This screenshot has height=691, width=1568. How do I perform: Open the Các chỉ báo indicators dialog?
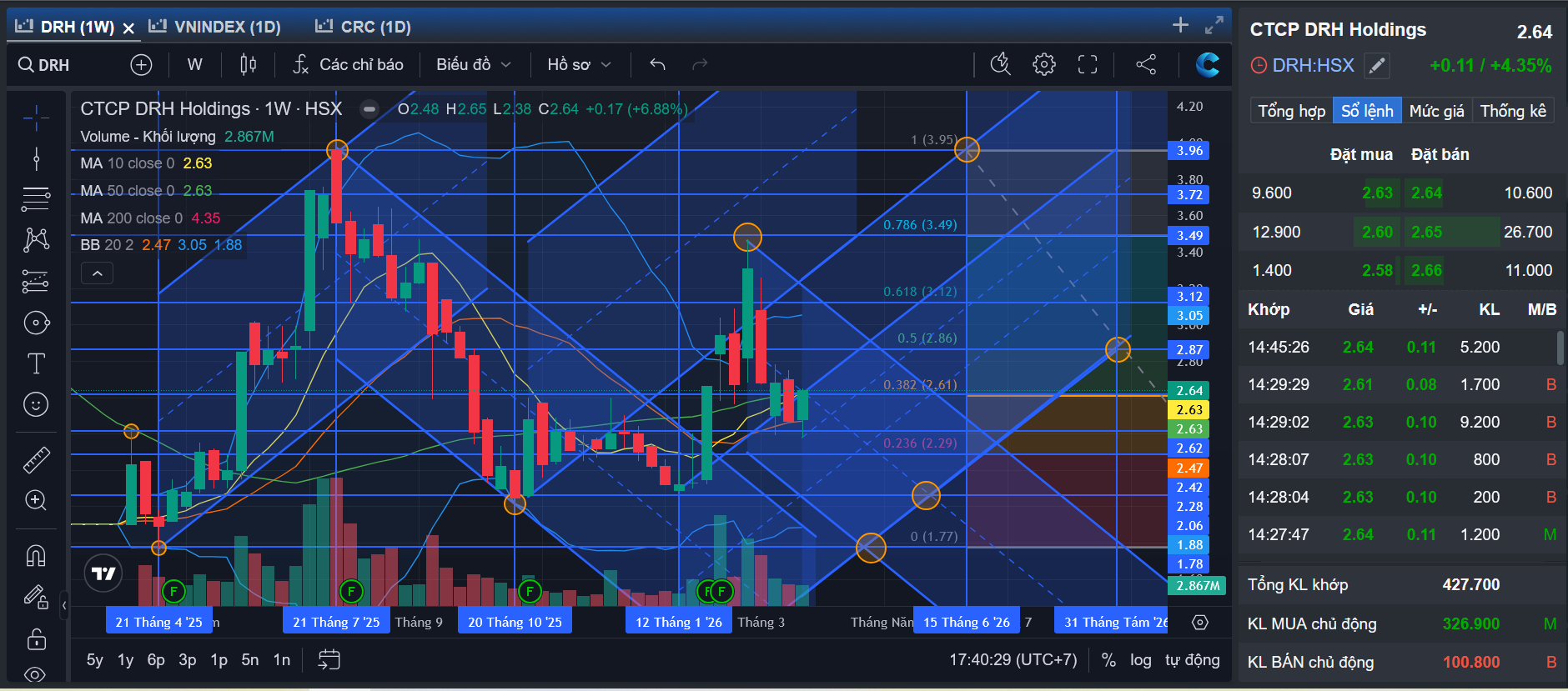pyautogui.click(x=349, y=65)
